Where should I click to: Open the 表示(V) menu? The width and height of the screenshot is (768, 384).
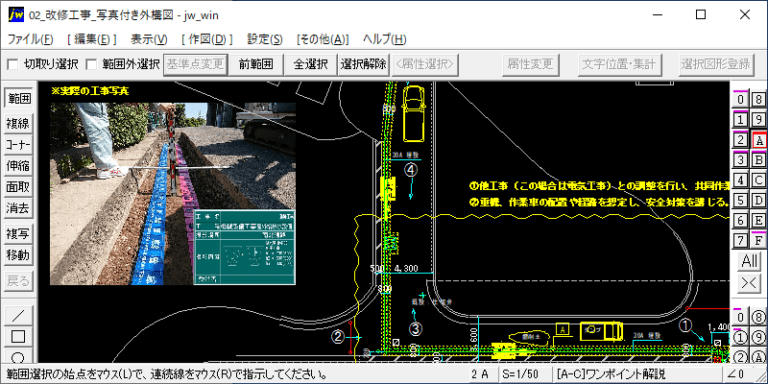click(149, 40)
